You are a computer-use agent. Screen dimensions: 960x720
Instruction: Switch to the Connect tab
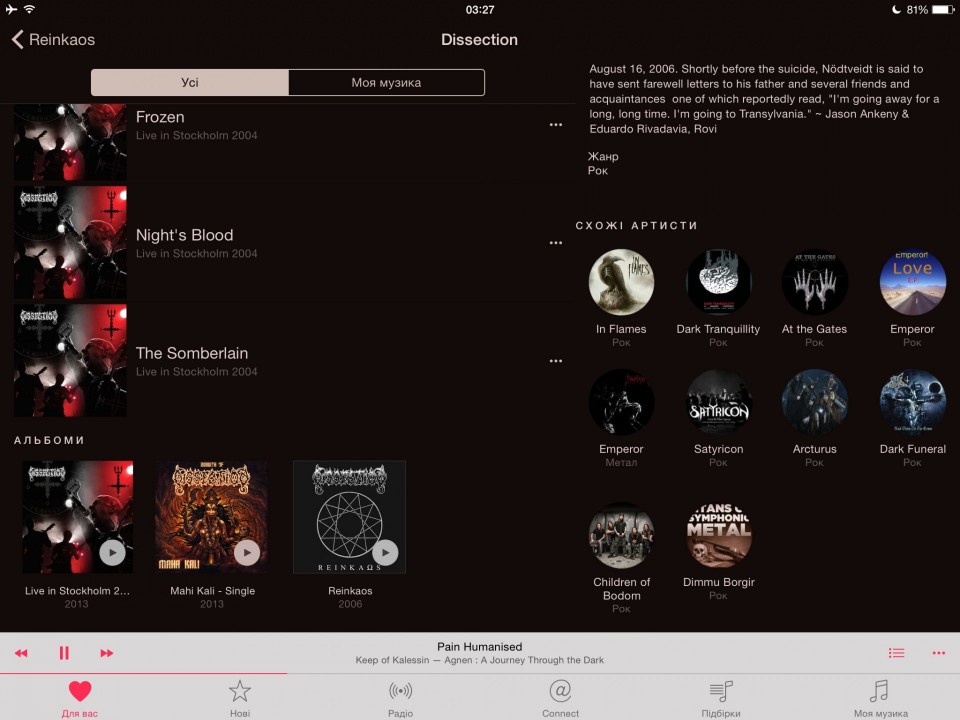click(560, 699)
